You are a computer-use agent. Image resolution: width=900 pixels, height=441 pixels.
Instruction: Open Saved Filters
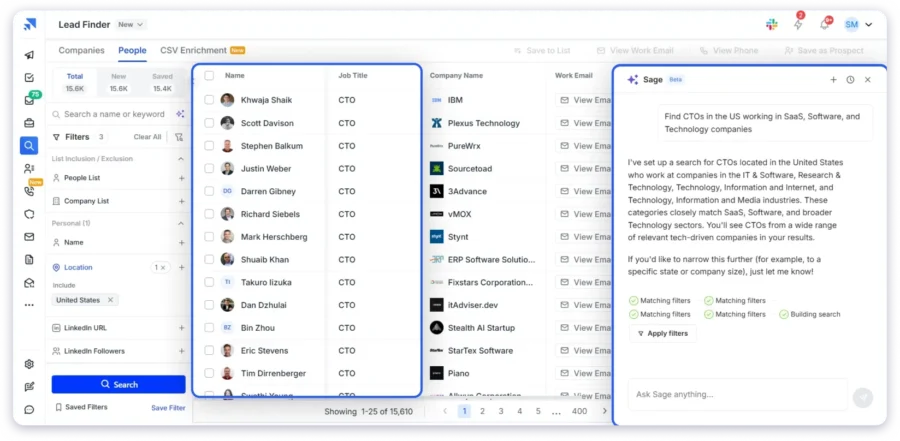click(x=81, y=407)
